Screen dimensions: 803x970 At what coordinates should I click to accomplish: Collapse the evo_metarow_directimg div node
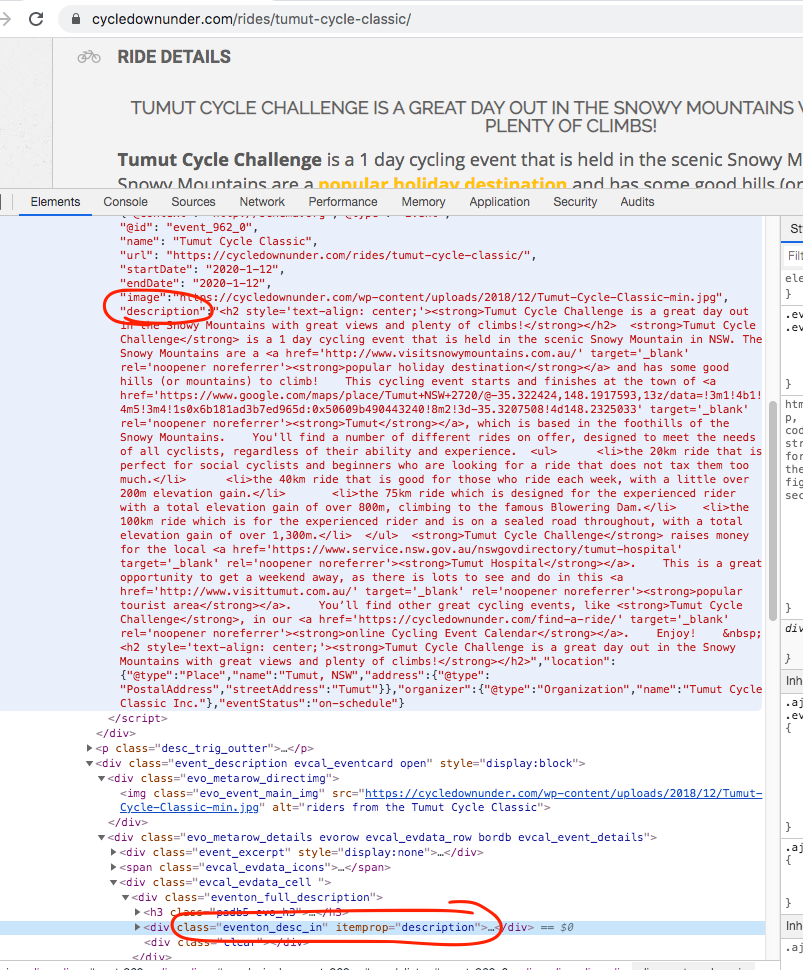[x=101, y=778]
